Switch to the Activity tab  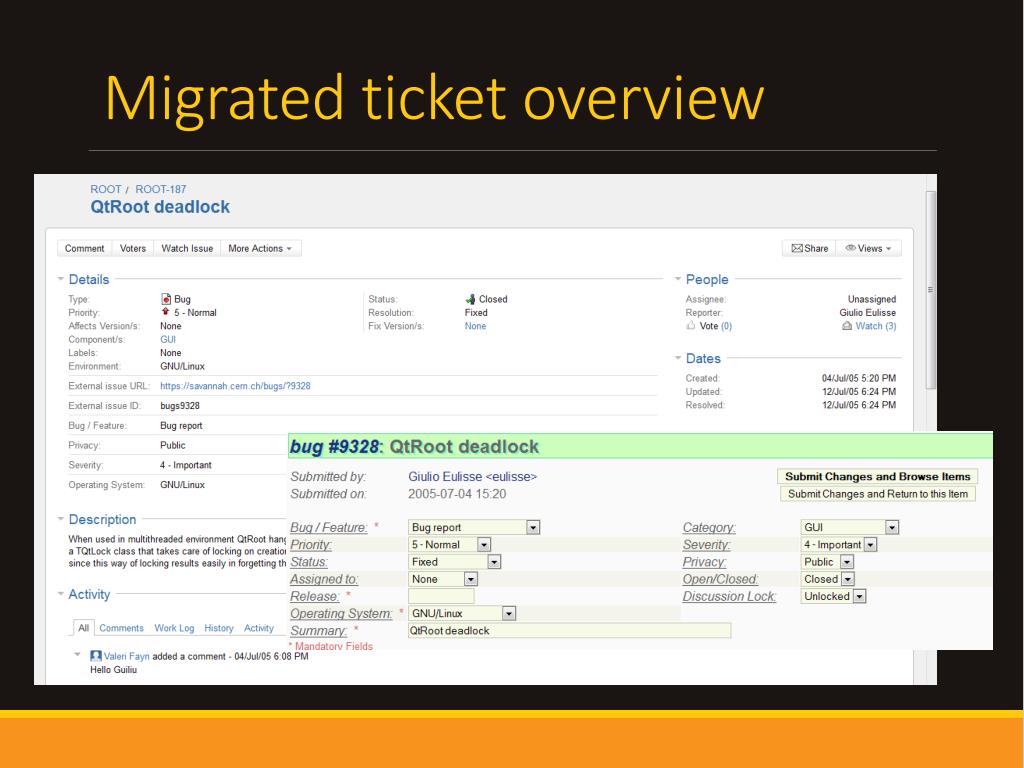pyautogui.click(x=259, y=628)
